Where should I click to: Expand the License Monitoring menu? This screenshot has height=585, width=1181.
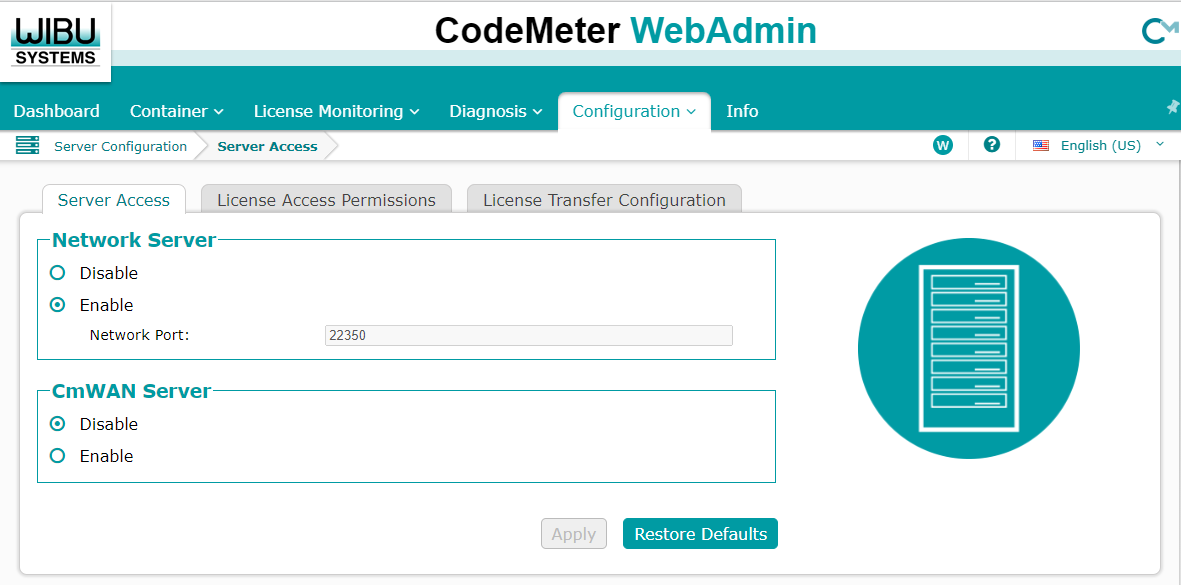click(336, 111)
